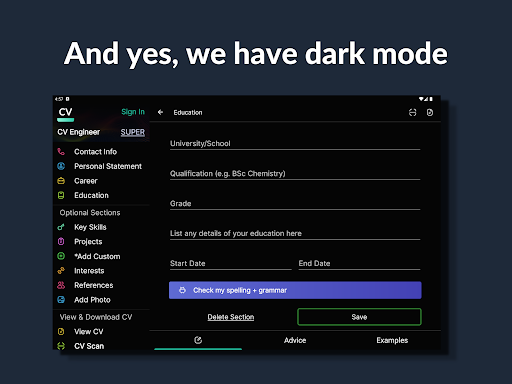Click the Delete Section link
This screenshot has height=384, width=512.
click(x=231, y=317)
